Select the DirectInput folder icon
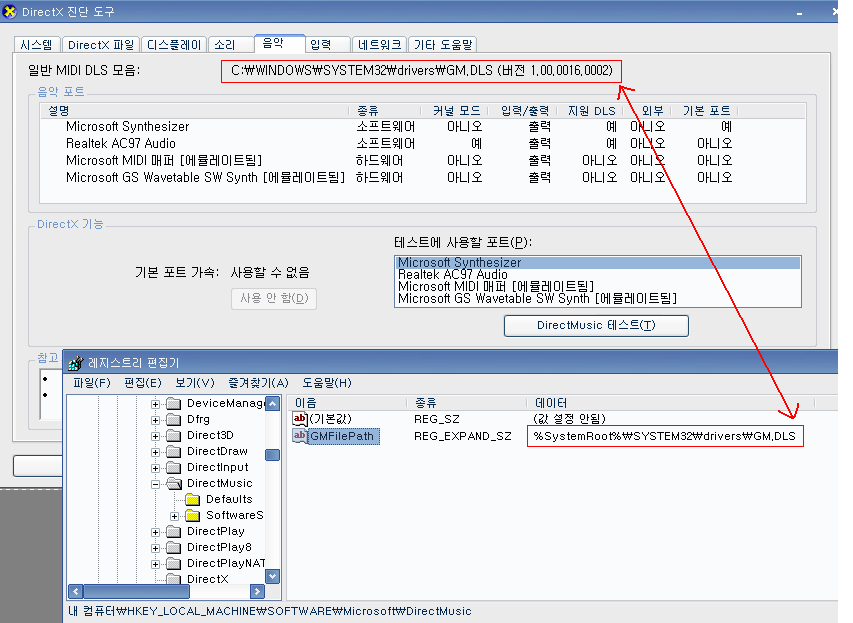The height and width of the screenshot is (623, 853). [174, 467]
